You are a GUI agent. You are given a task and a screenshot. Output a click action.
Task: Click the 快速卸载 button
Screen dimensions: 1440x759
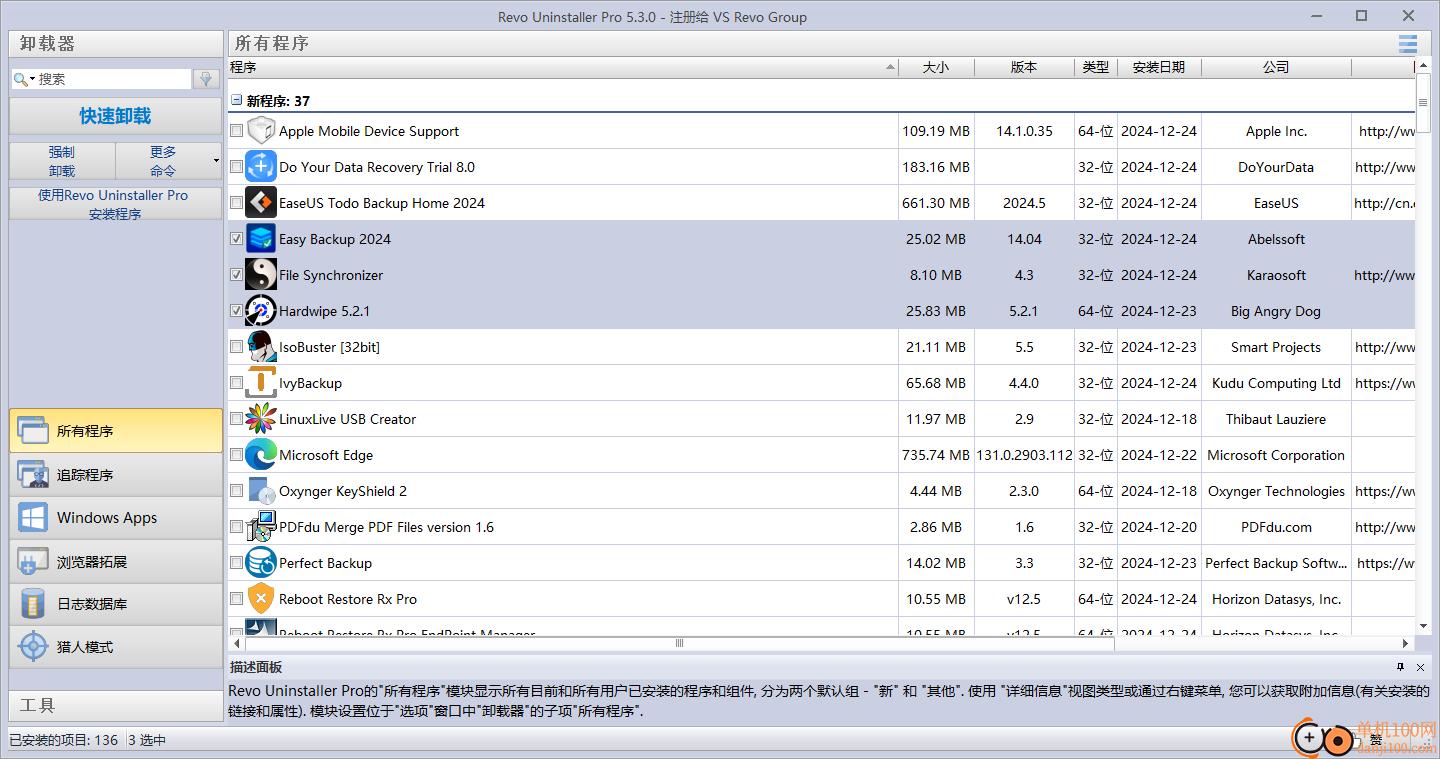click(116, 116)
